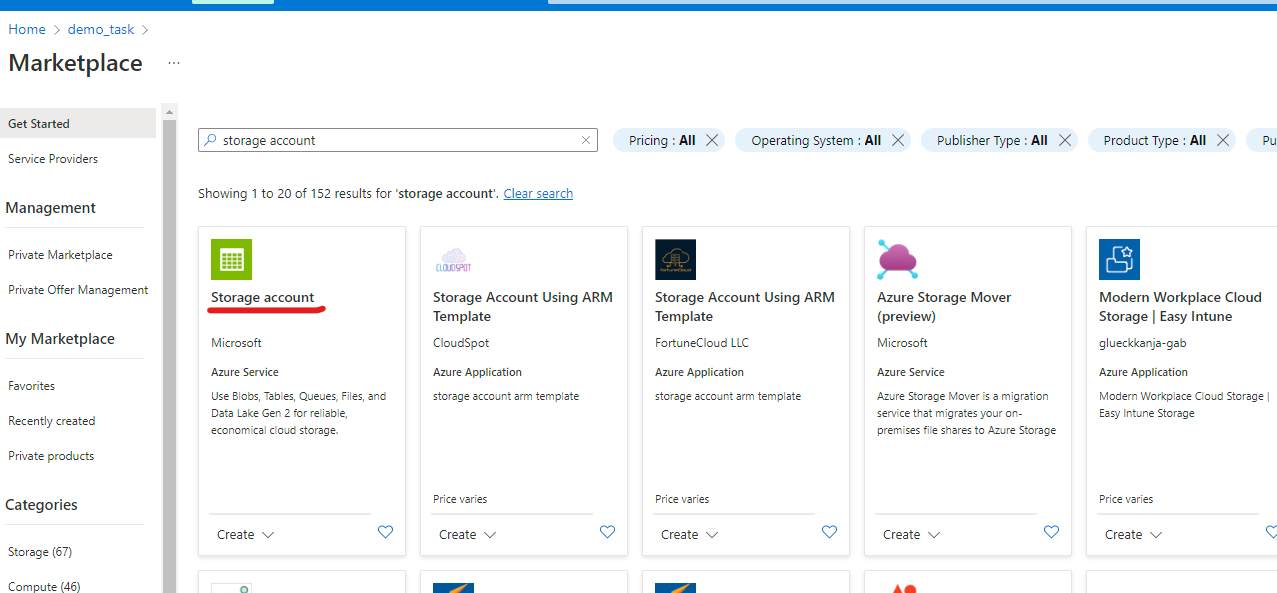Click the left sidebar vertical scrollbar
The image size is (1277, 593).
169,350
